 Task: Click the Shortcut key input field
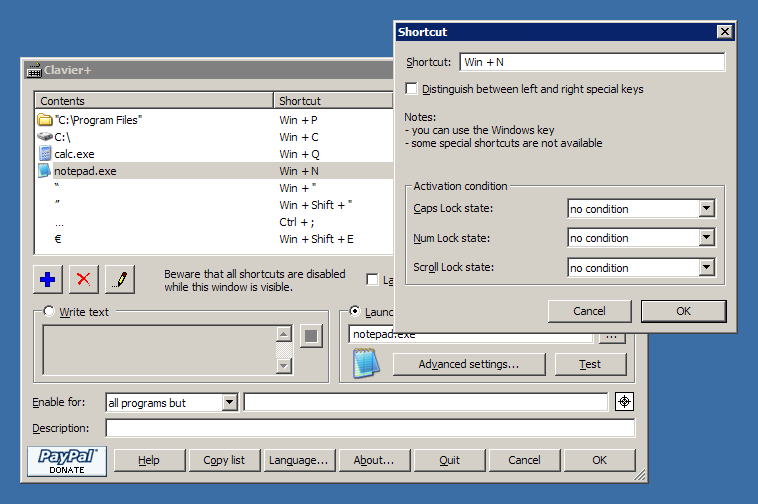tap(591, 62)
